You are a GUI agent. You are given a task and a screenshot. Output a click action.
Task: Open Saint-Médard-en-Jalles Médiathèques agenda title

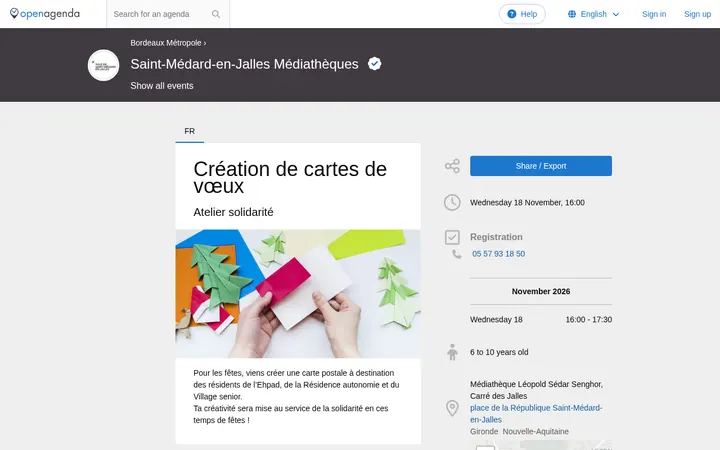point(244,64)
